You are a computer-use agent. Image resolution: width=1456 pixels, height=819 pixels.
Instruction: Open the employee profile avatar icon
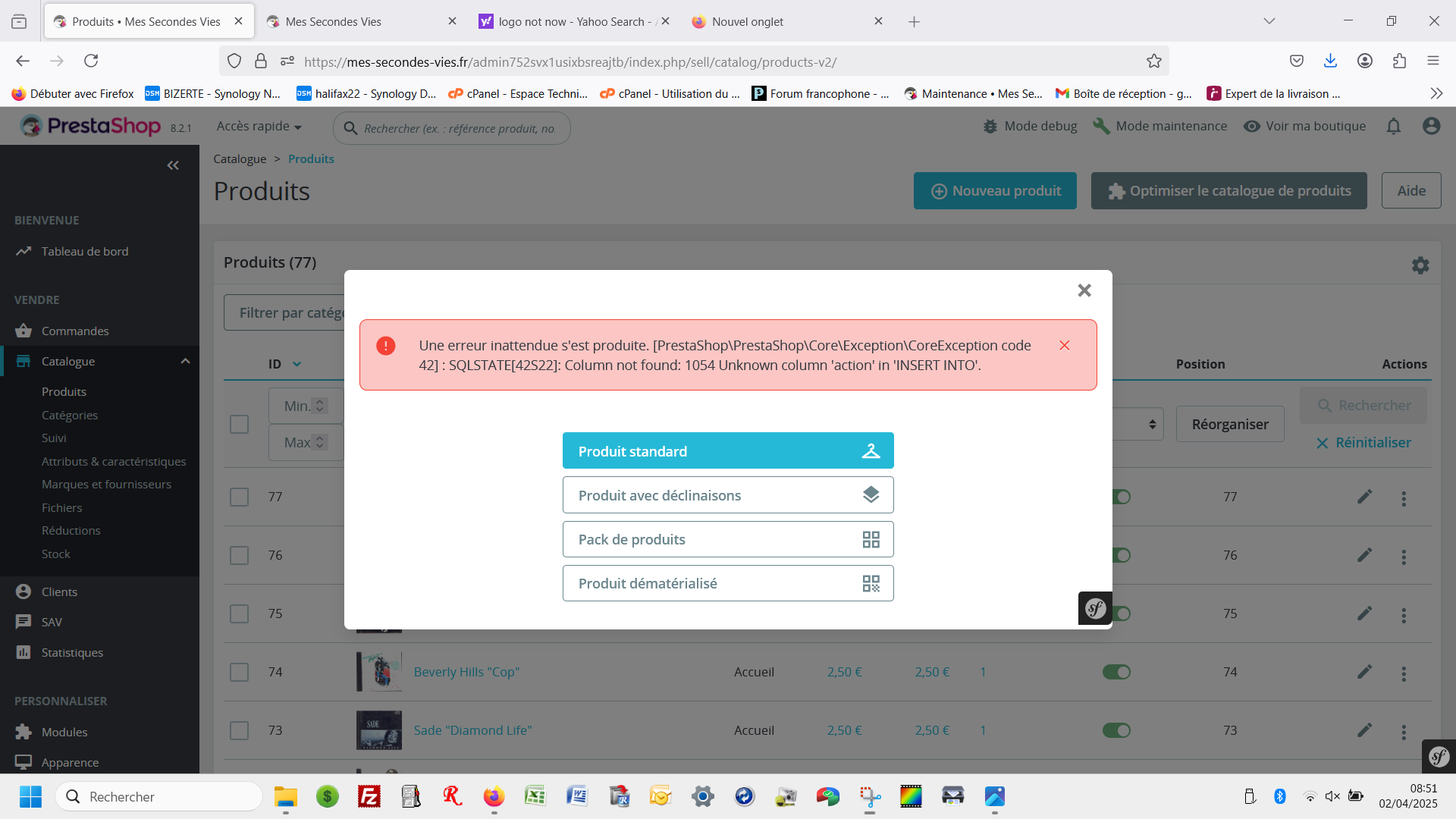click(1431, 127)
